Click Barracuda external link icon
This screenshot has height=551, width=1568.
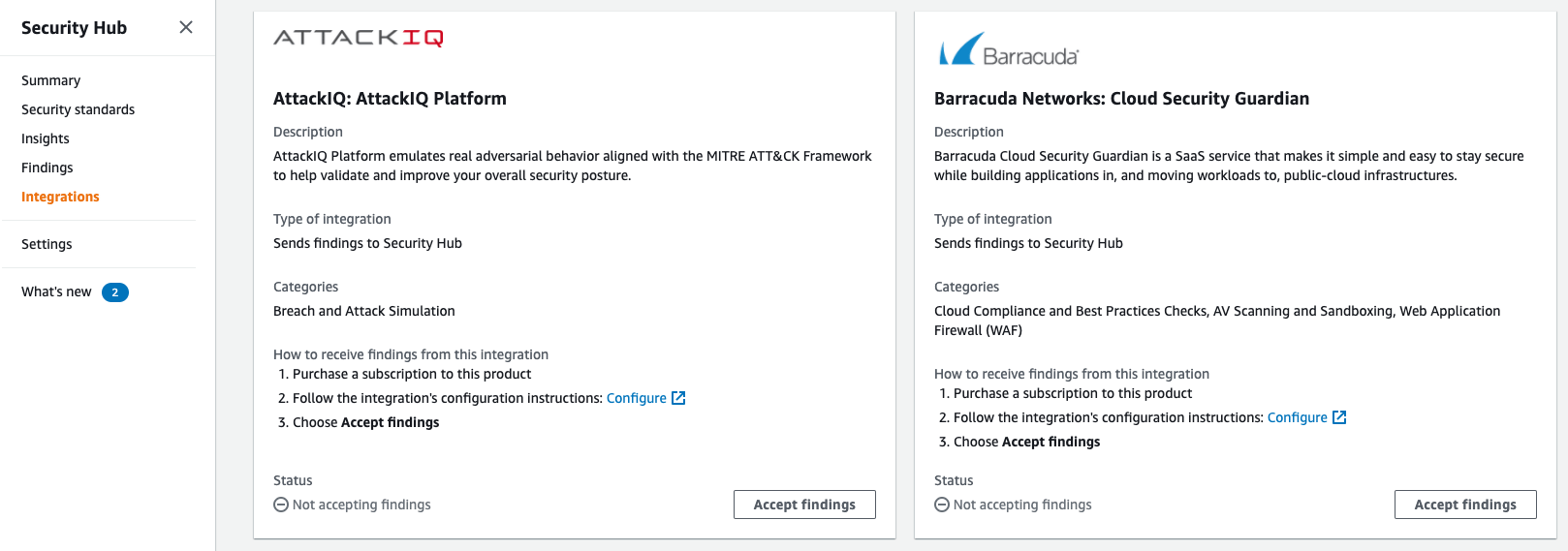pos(1339,417)
